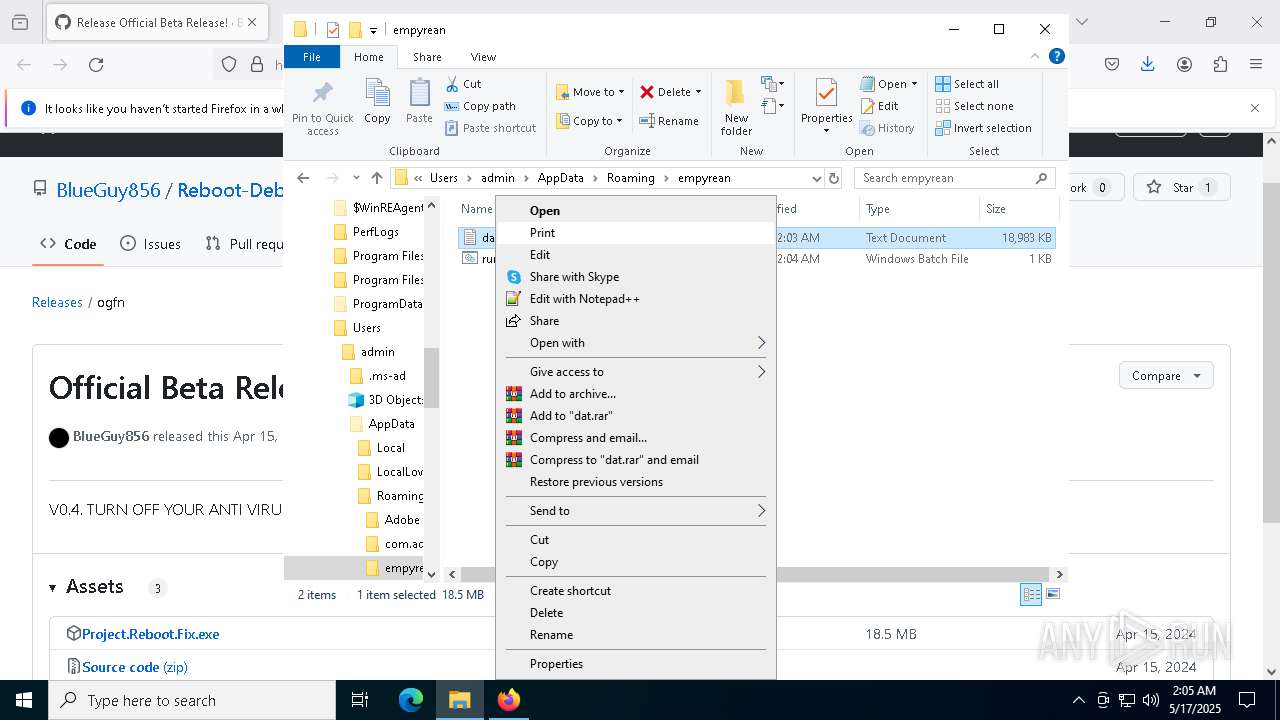The width and height of the screenshot is (1280, 720).
Task: Switch to the Share ribbon tab
Action: click(427, 57)
